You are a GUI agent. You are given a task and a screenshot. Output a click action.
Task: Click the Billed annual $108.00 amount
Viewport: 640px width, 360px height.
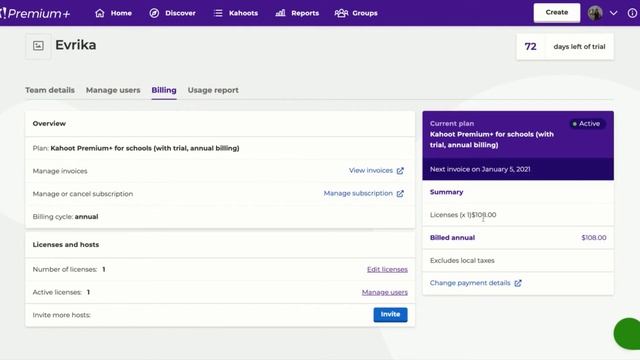[593, 238]
